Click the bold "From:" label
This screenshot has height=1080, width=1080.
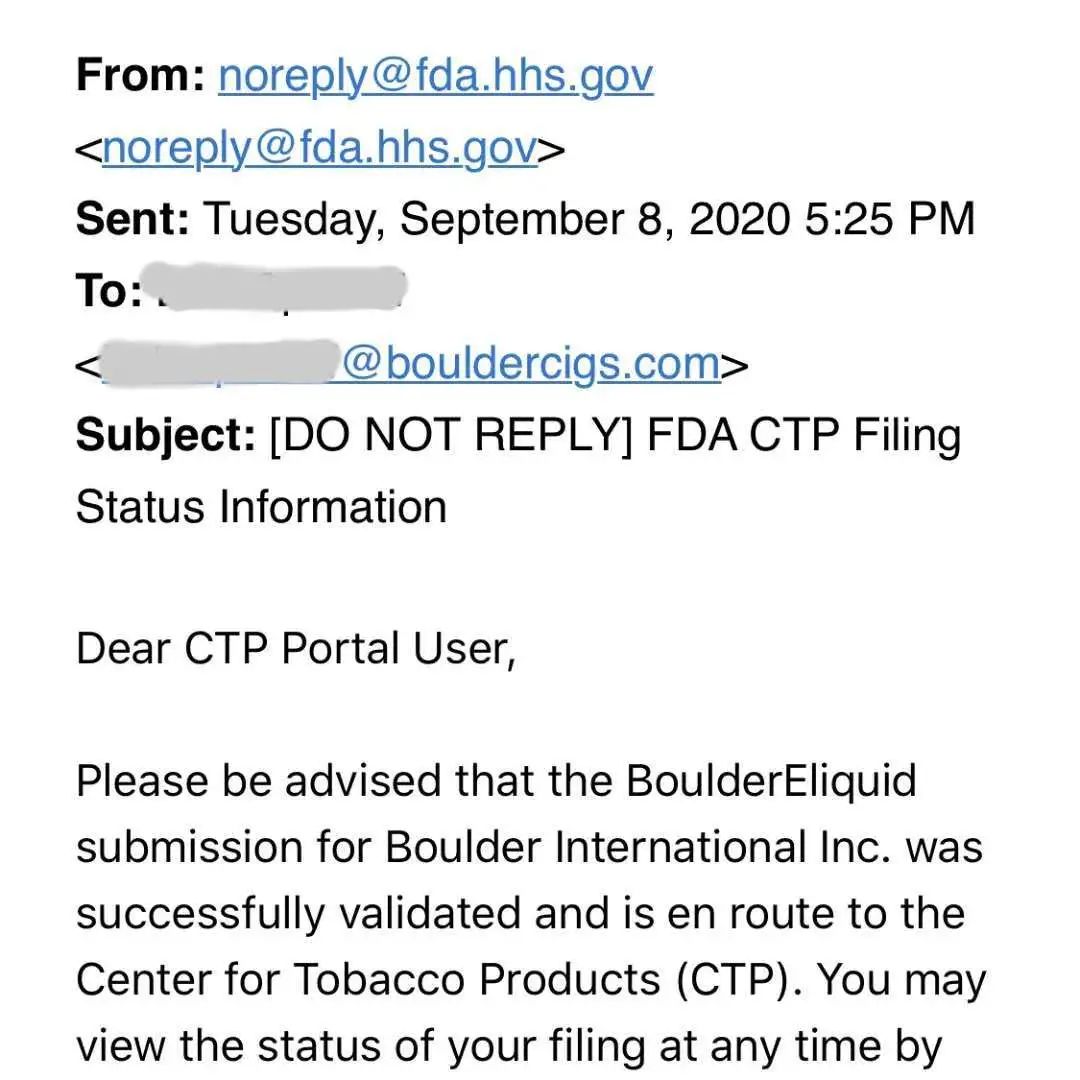pos(140,76)
